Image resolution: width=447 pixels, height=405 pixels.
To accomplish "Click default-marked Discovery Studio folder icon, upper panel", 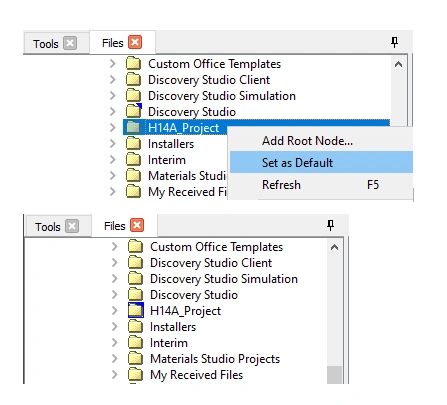I will pyautogui.click(x=134, y=111).
